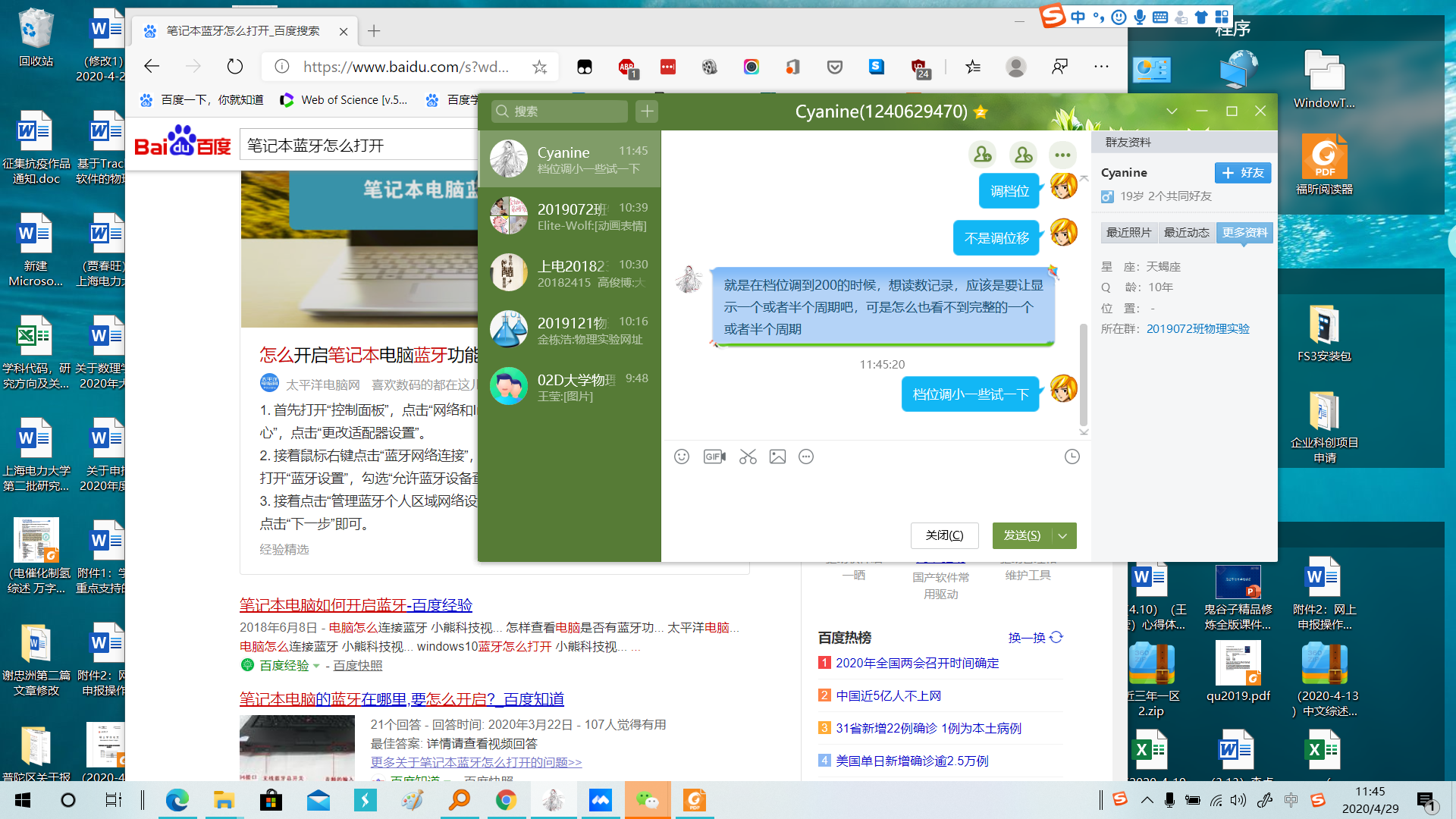
Task: Click the GIF button in chat toolbar
Action: pyautogui.click(x=714, y=457)
